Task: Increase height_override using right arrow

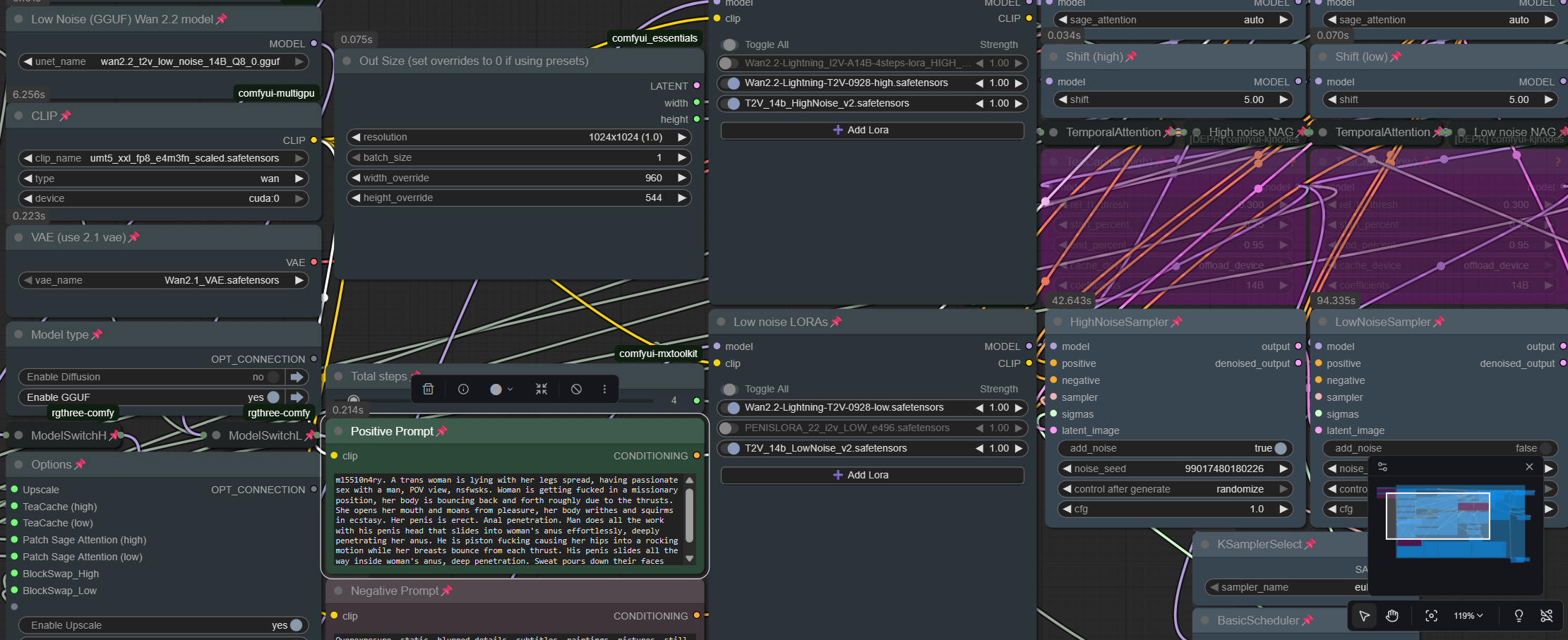Action: coord(681,198)
